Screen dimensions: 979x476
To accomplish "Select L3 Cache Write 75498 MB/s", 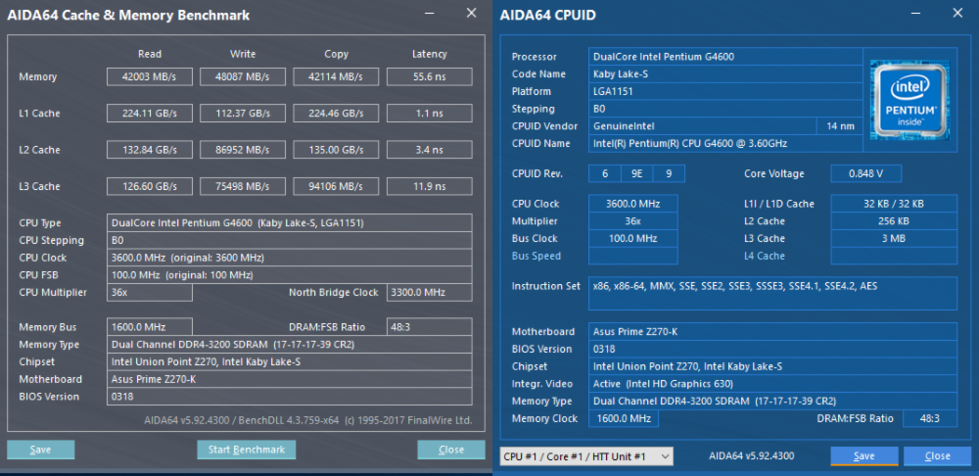I will click(x=243, y=186).
